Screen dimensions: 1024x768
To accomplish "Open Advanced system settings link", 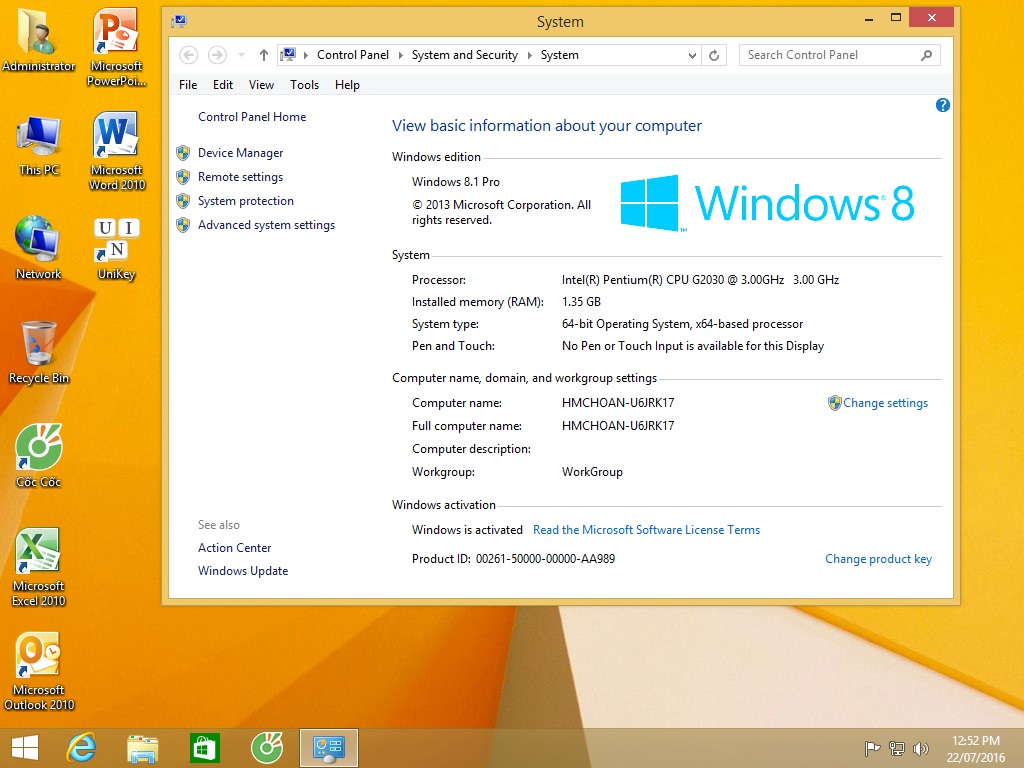I will point(266,225).
